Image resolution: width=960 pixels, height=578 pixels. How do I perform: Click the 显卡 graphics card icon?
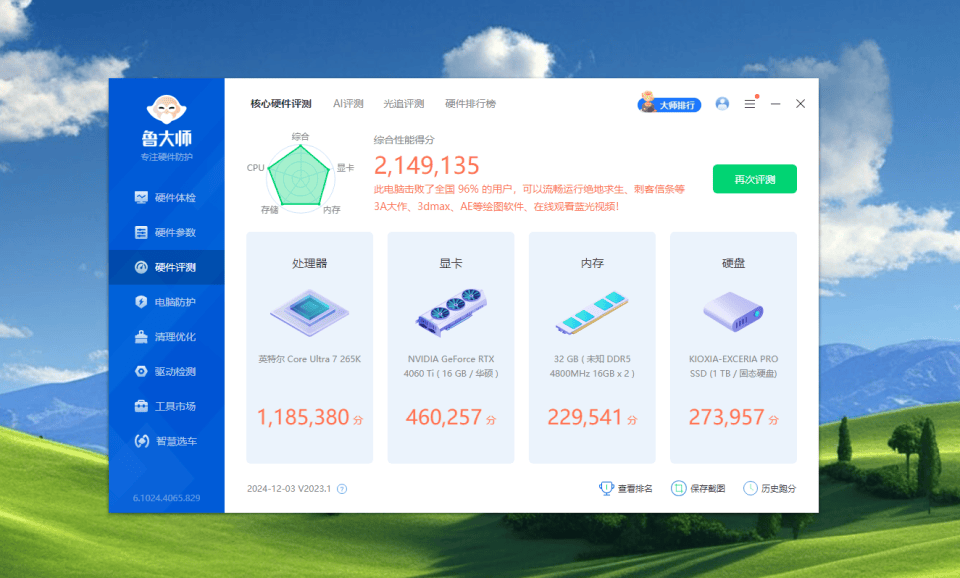pos(451,312)
